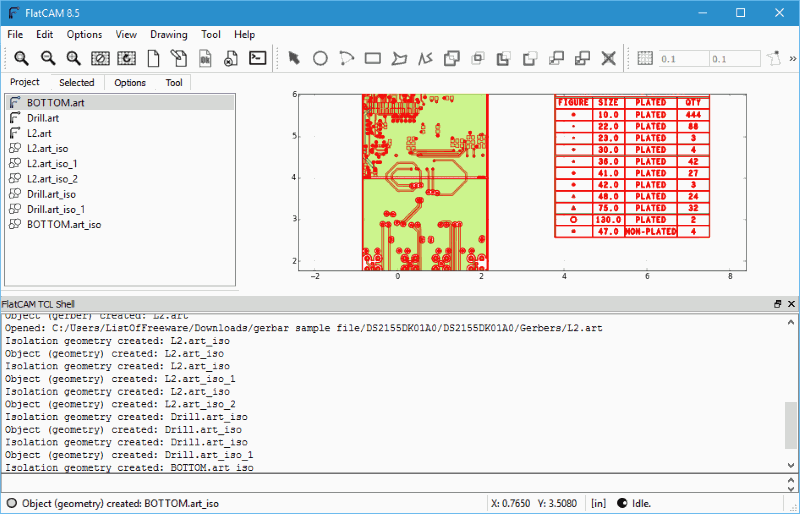Toggle snap to grid icon
This screenshot has width=800, height=514.
645,58
